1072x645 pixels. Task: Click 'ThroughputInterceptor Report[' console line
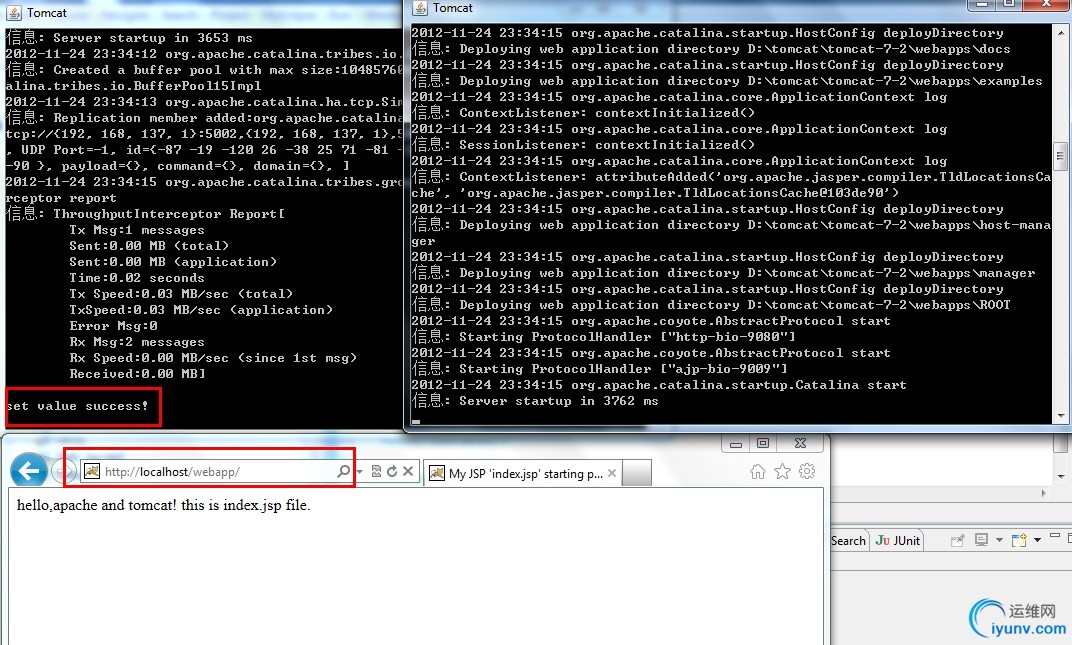click(x=145, y=213)
